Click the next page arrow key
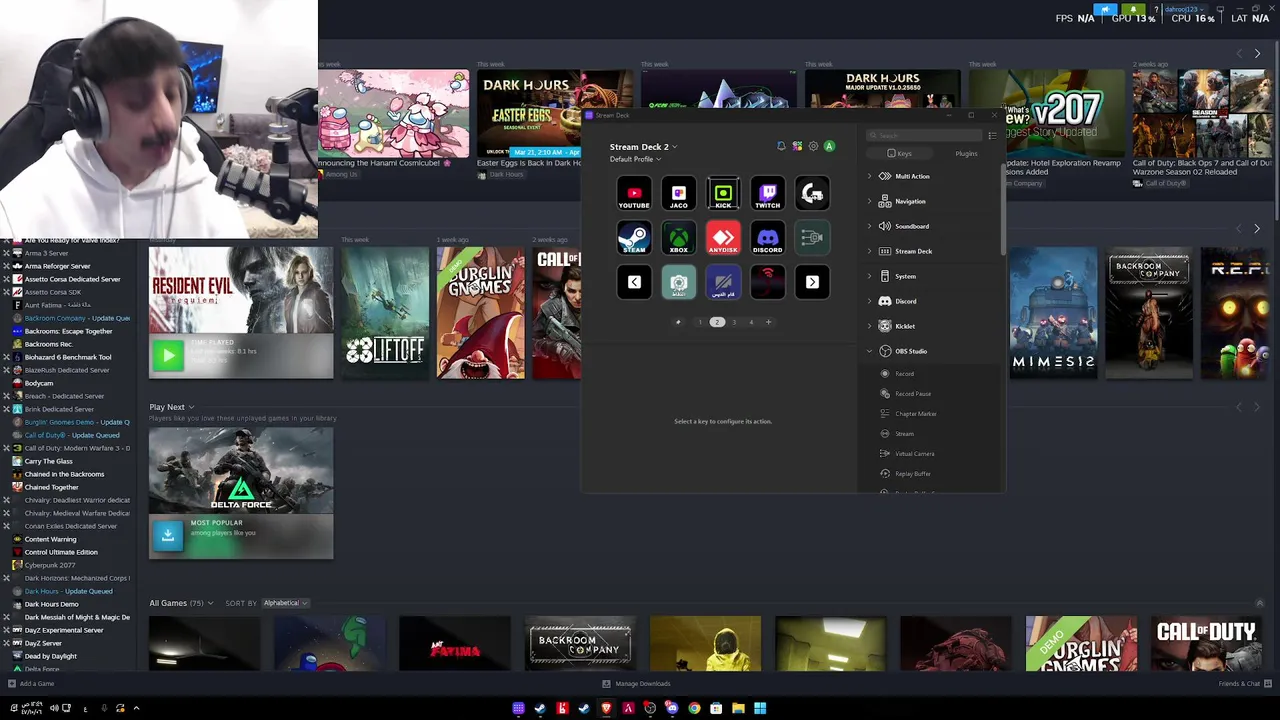This screenshot has height=720, width=1280. pyautogui.click(x=812, y=282)
